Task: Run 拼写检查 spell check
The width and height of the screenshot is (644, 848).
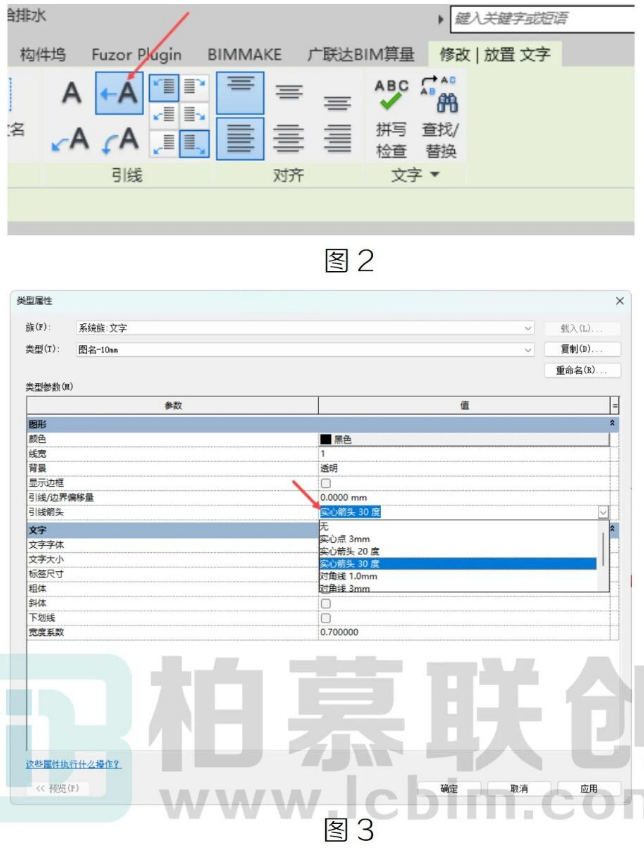Action: [391, 118]
